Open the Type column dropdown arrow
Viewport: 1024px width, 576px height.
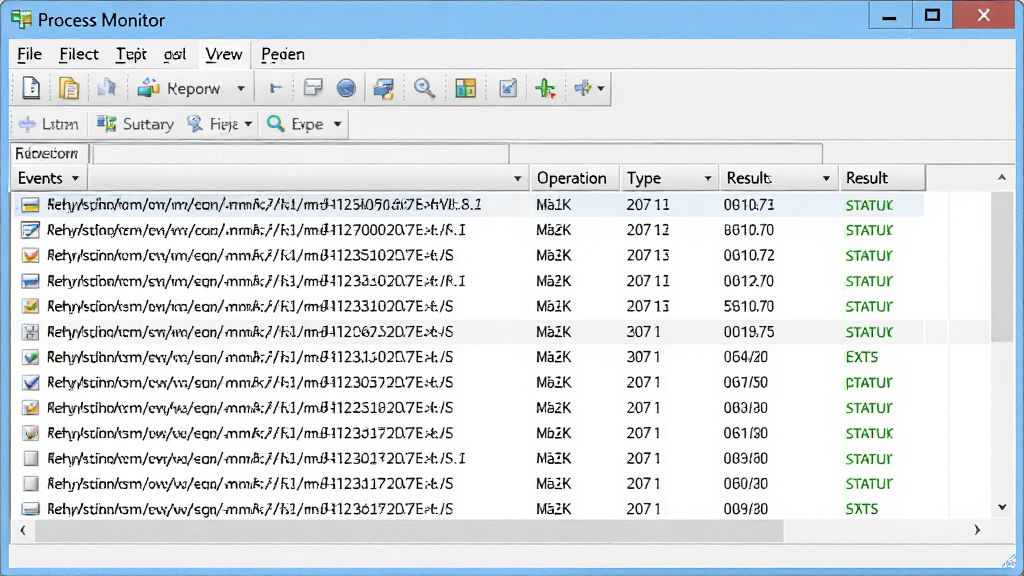tap(707, 178)
